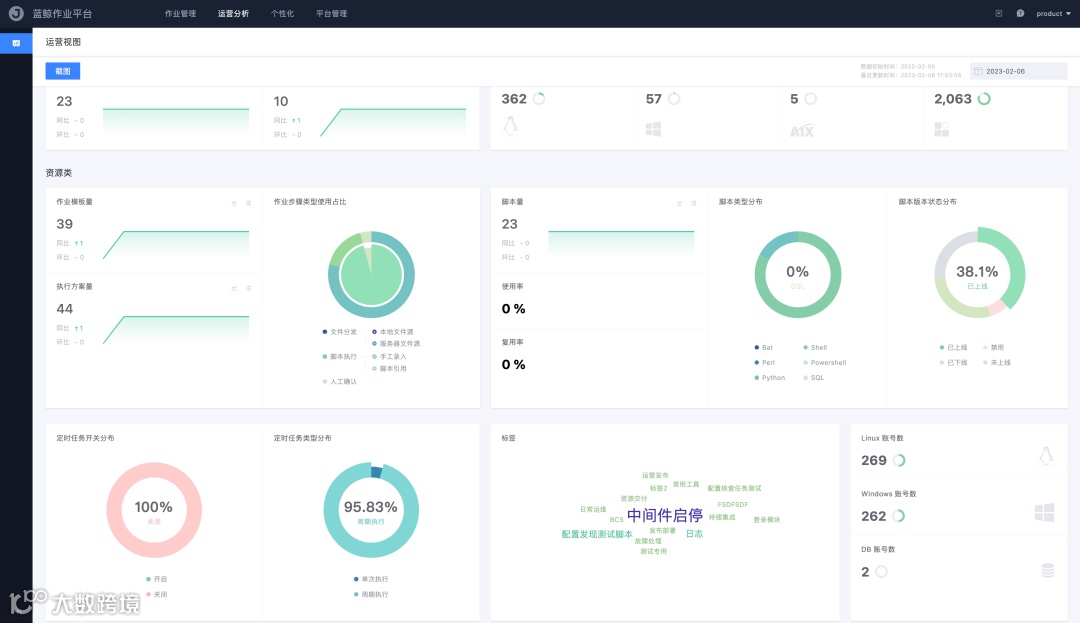Toggle 人工确认 legend in step type chart
Viewport: 1080px width, 623px height.
[340, 381]
